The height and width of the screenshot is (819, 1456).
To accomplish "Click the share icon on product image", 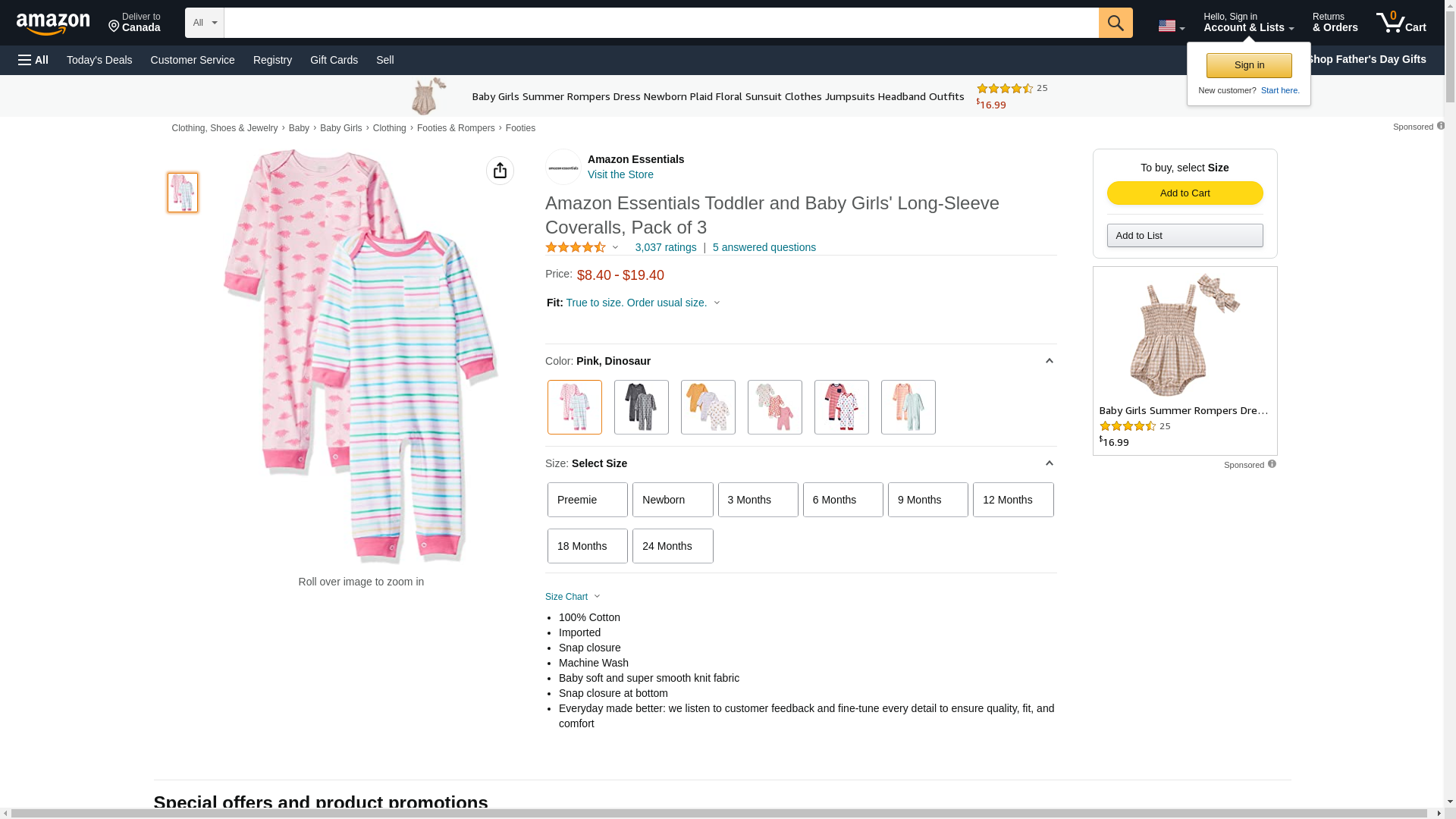I will [500, 171].
